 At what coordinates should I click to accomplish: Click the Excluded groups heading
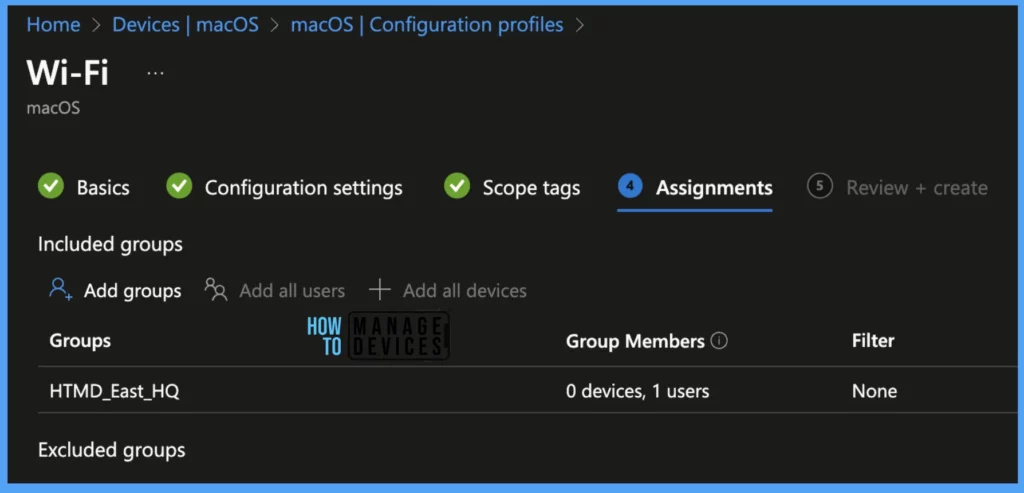[112, 451]
